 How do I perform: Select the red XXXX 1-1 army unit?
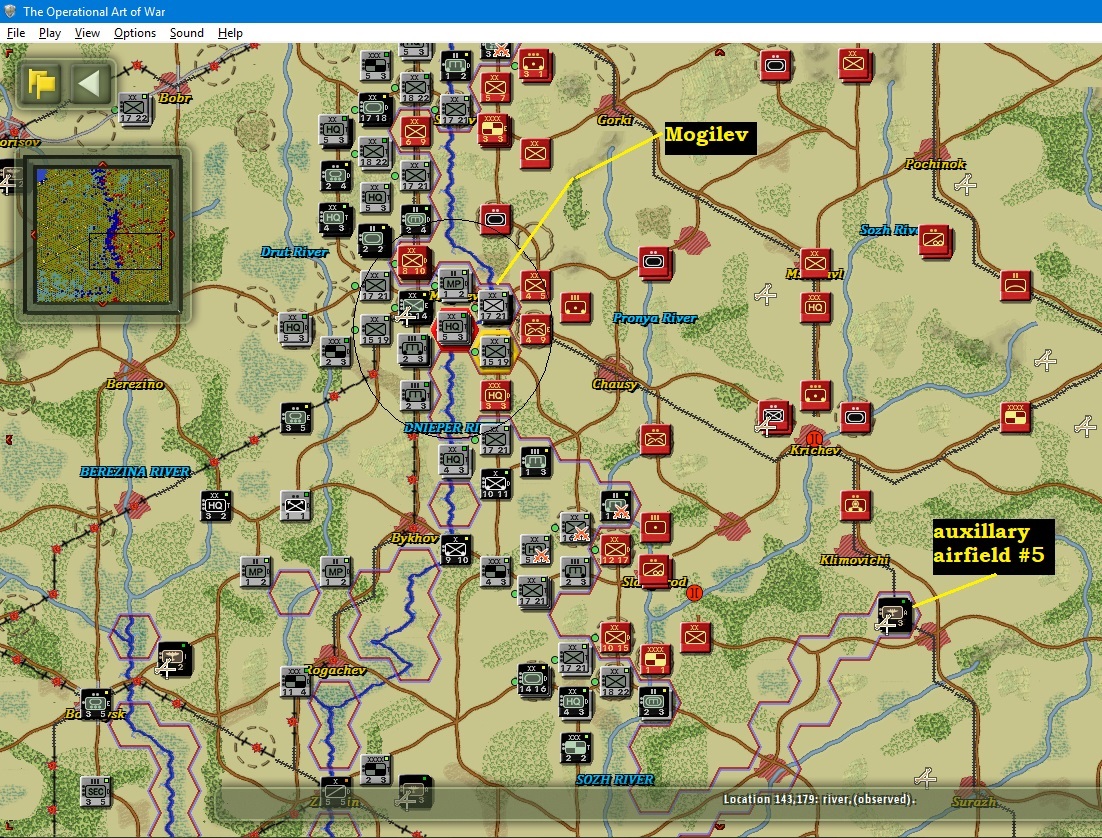click(x=656, y=659)
